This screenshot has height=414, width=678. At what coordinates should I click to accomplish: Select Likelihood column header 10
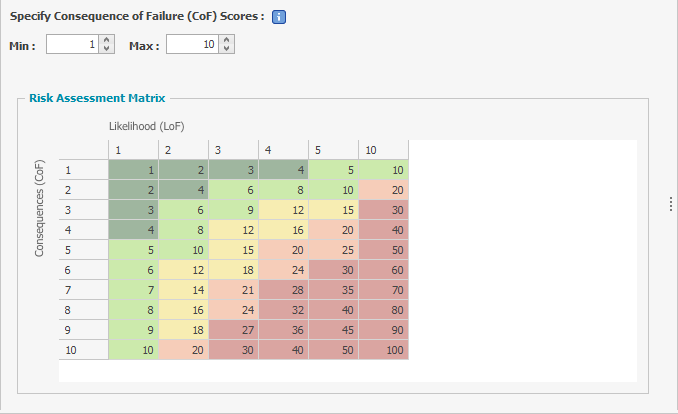pyautogui.click(x=384, y=150)
